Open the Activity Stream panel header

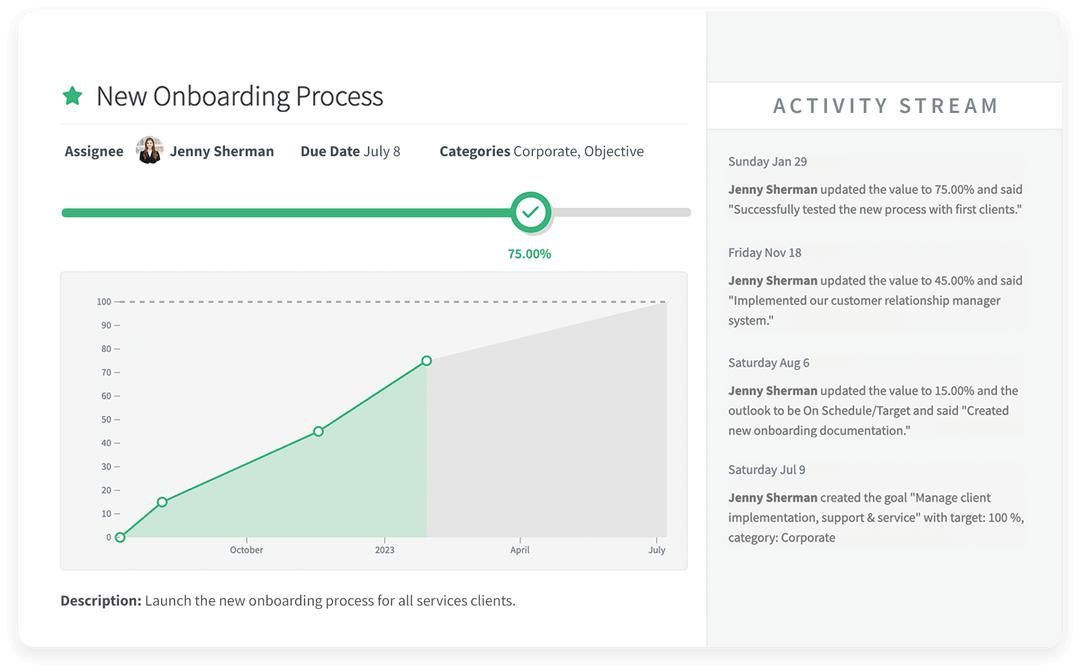coord(885,105)
